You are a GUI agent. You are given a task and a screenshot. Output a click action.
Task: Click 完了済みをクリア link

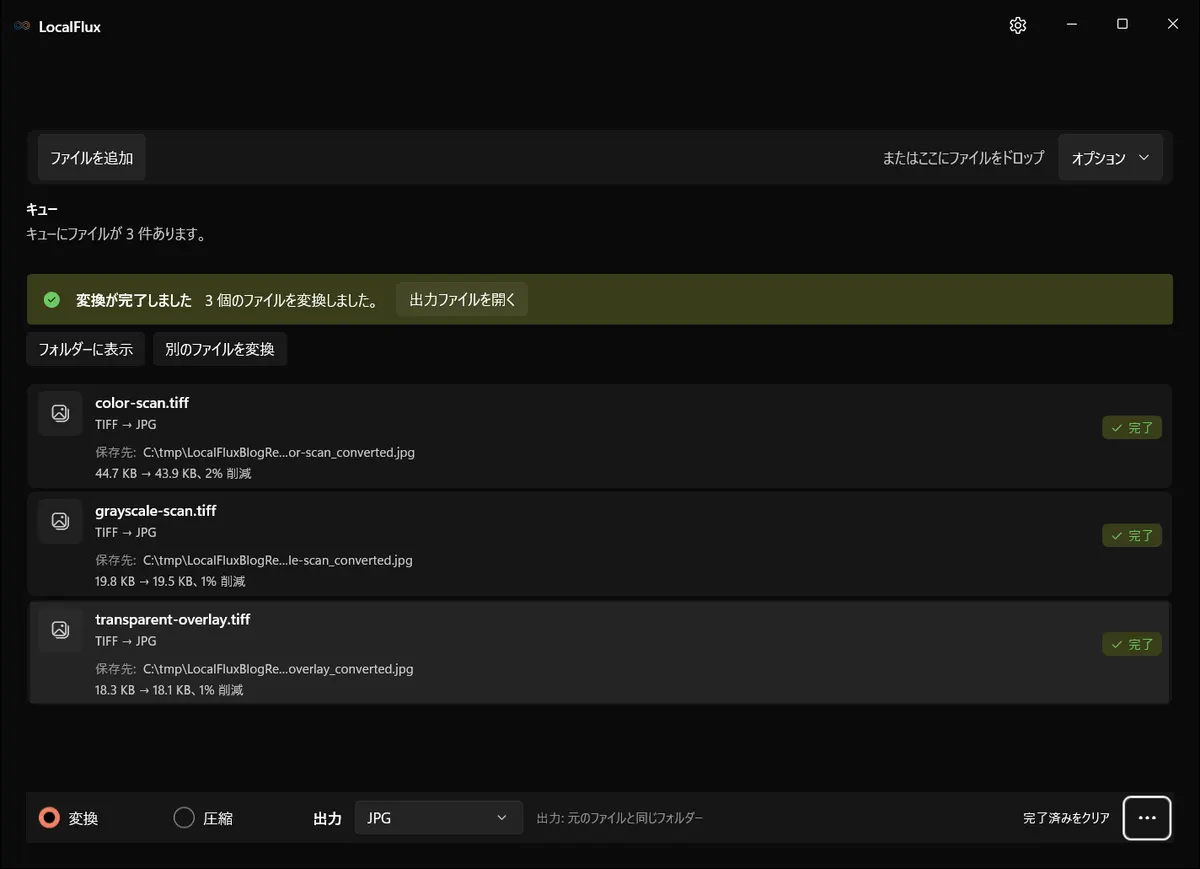1066,818
